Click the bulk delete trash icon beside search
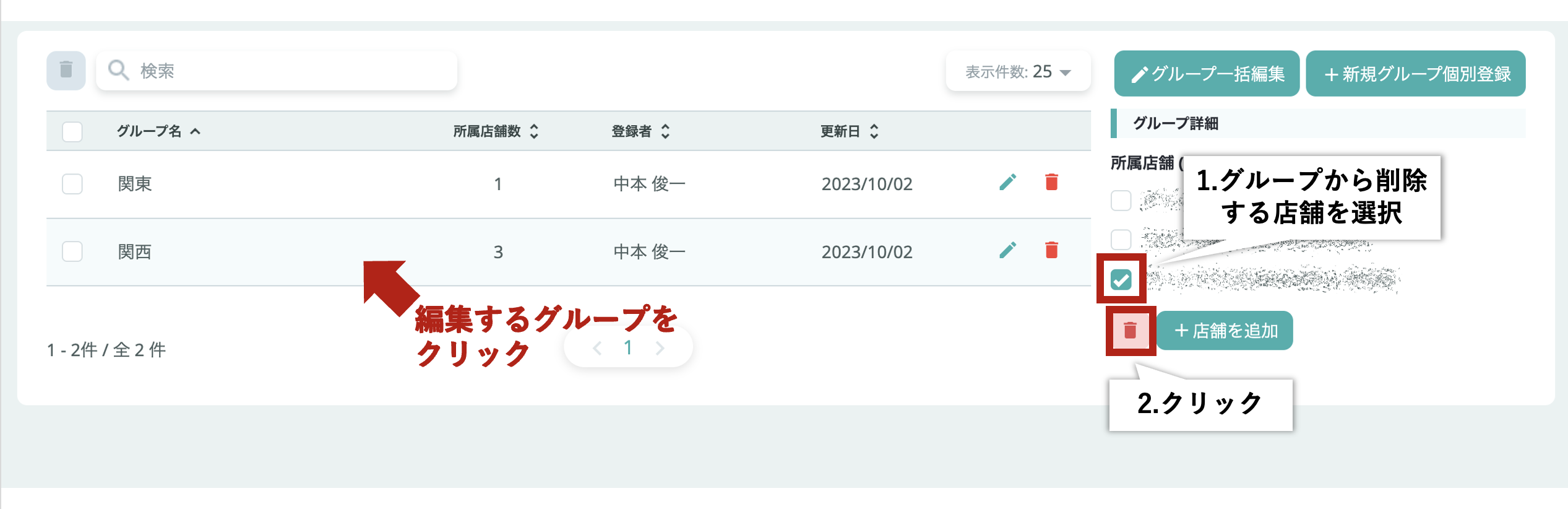This screenshot has width=1568, height=509. tap(66, 71)
